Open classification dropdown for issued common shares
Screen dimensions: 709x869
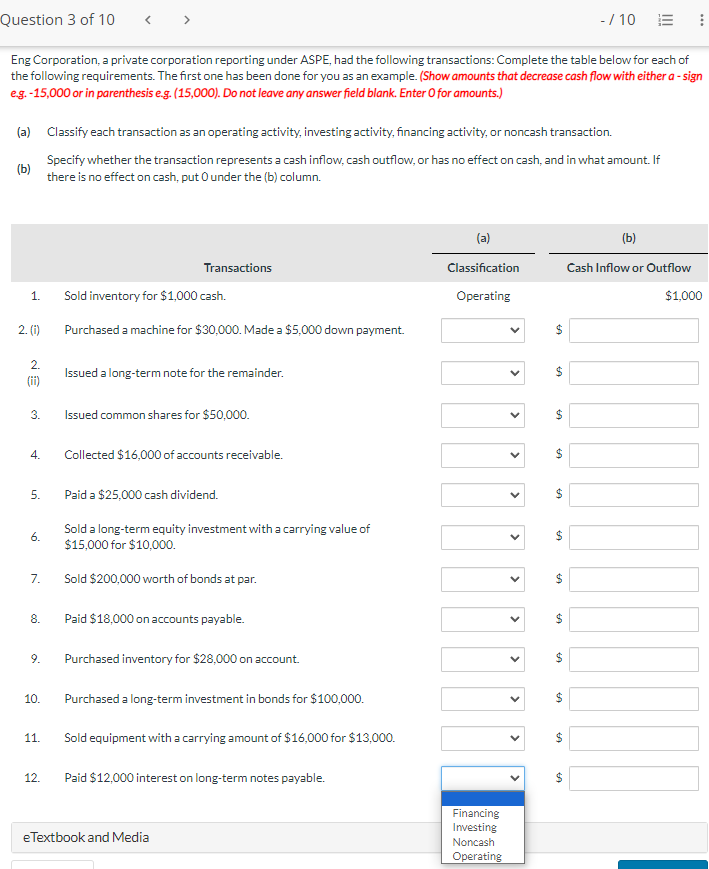tap(483, 415)
